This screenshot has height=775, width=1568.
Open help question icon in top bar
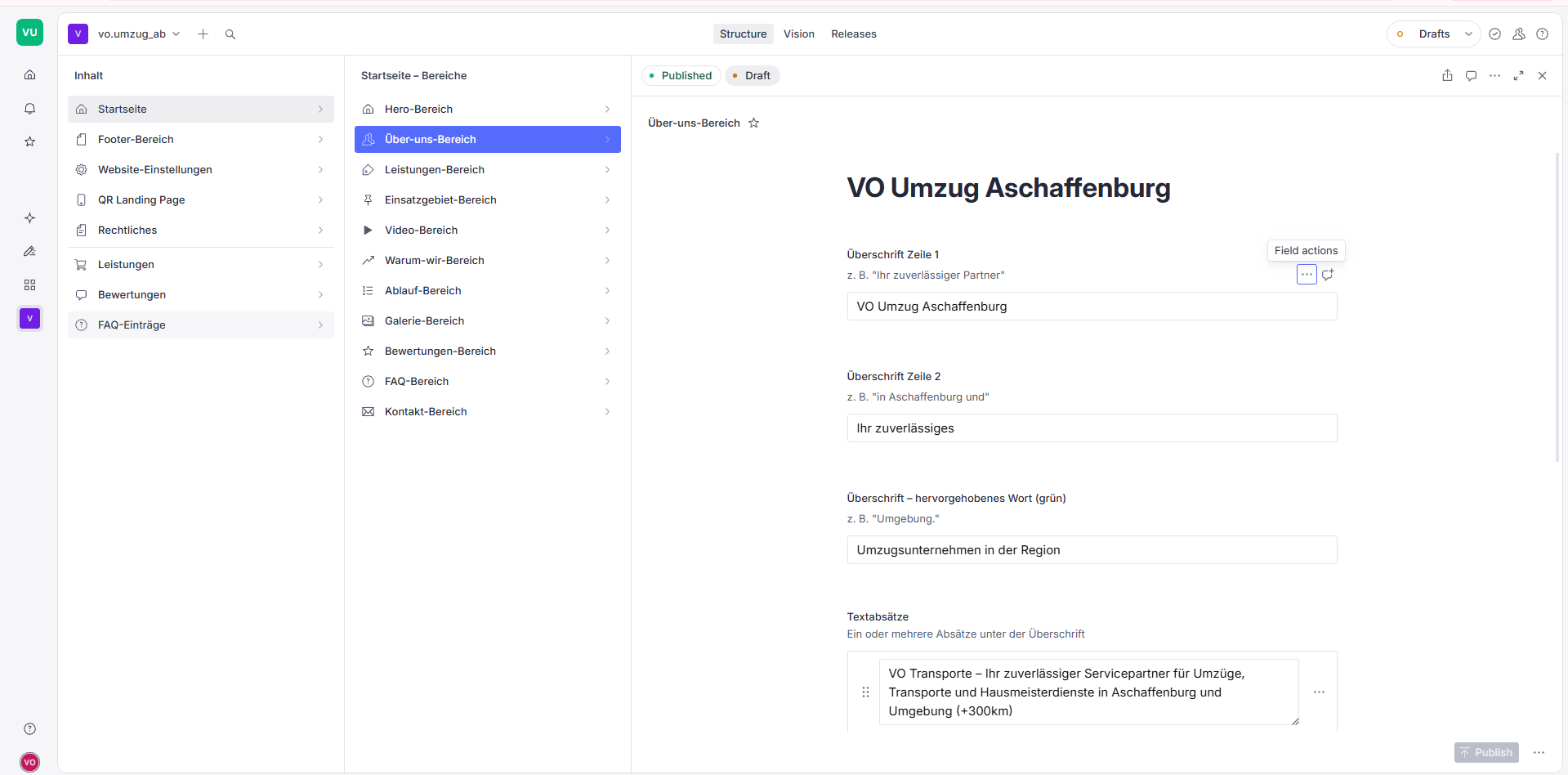coord(1542,34)
